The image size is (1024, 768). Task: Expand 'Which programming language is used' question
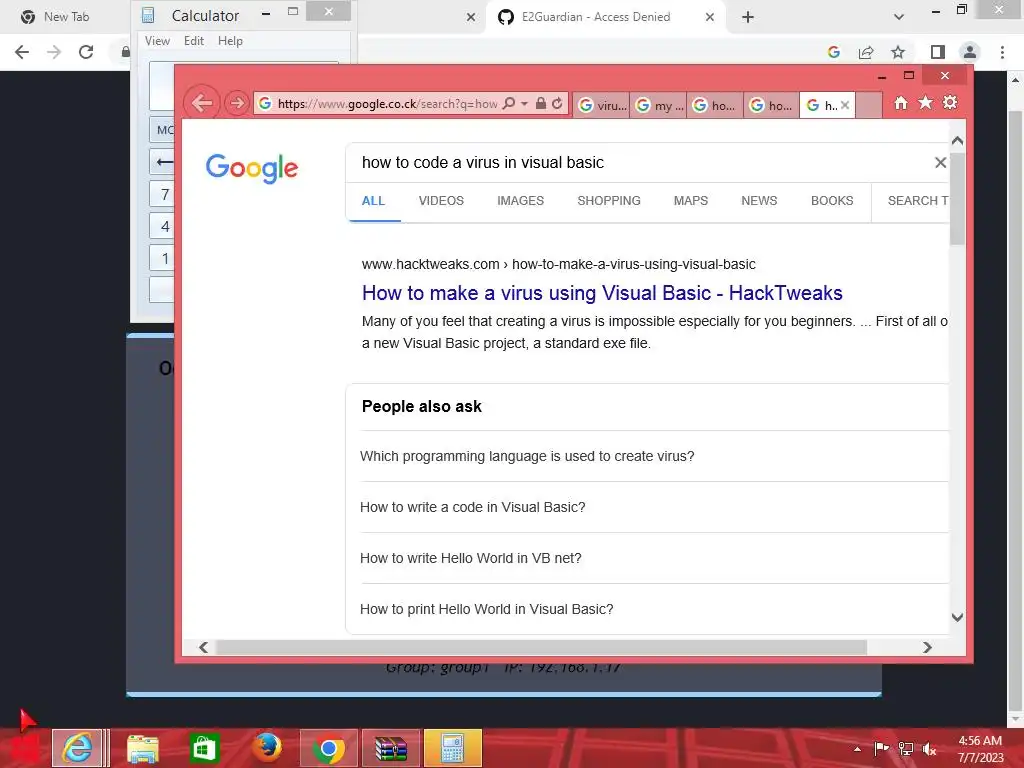654,456
